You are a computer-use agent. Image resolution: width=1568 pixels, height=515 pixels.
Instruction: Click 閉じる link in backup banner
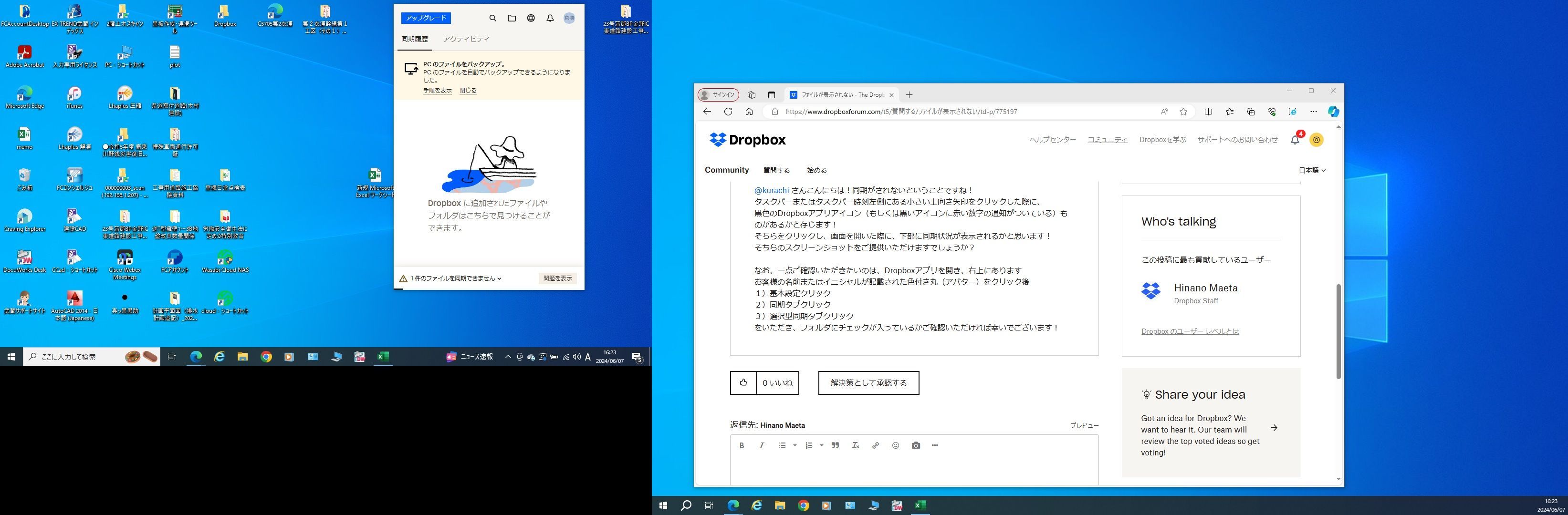(x=468, y=91)
